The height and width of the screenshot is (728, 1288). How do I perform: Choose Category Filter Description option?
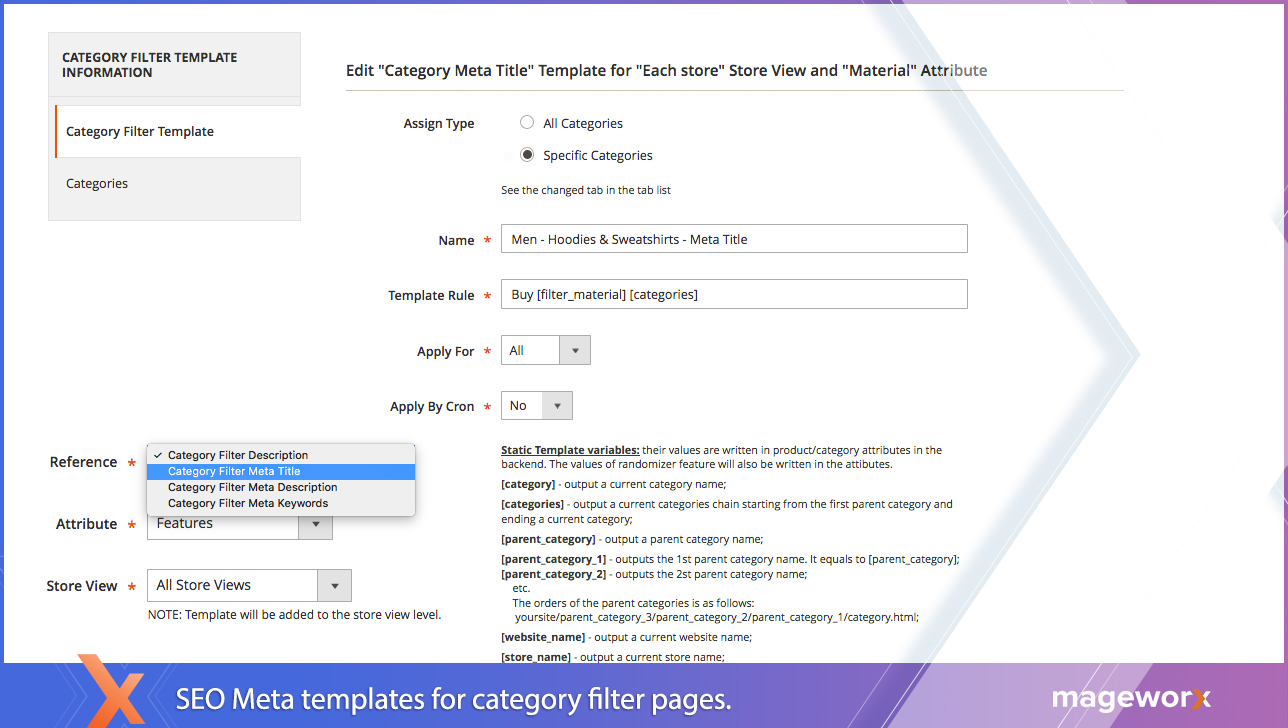[281, 455]
